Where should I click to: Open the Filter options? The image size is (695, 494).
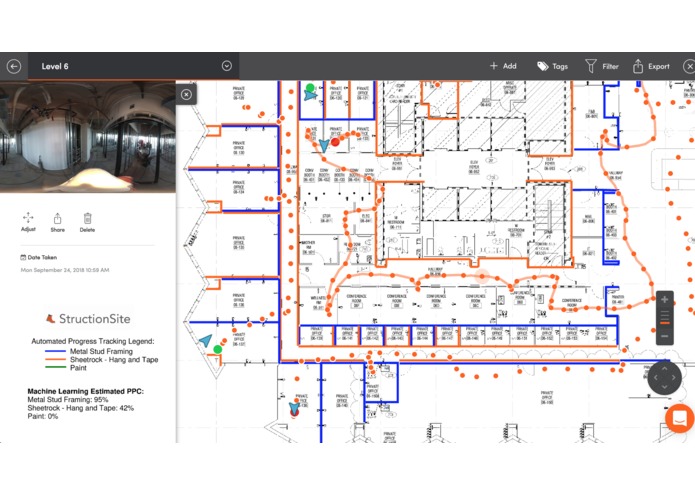pos(601,66)
